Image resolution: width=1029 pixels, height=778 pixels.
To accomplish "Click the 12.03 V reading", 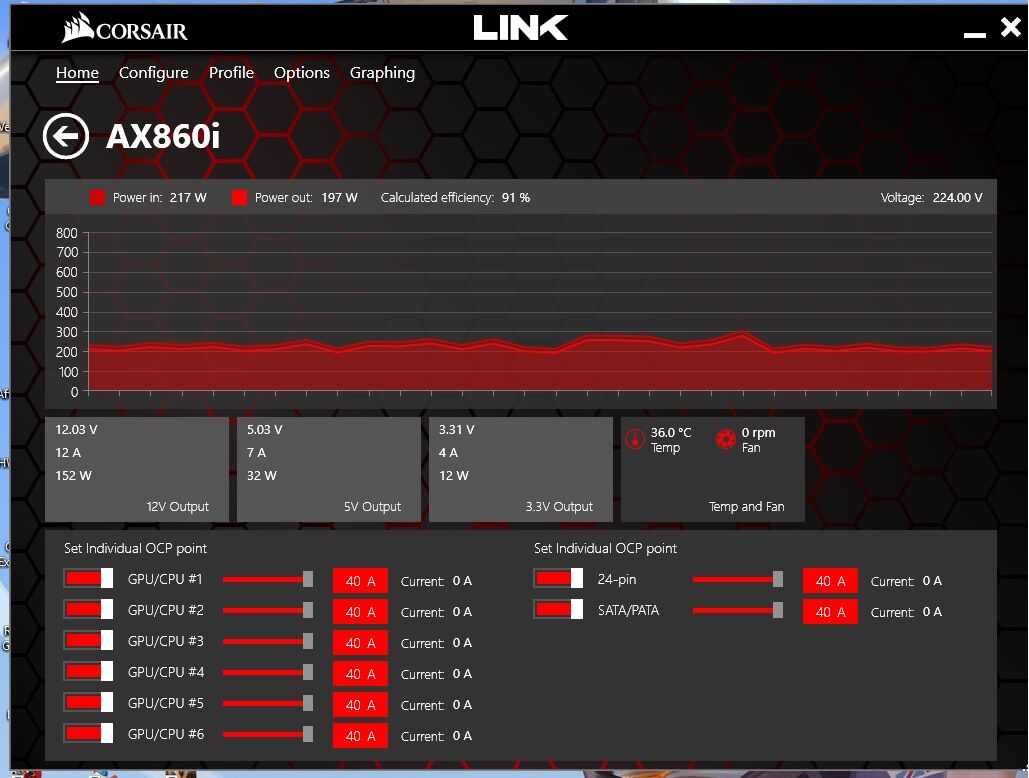I will coord(76,430).
